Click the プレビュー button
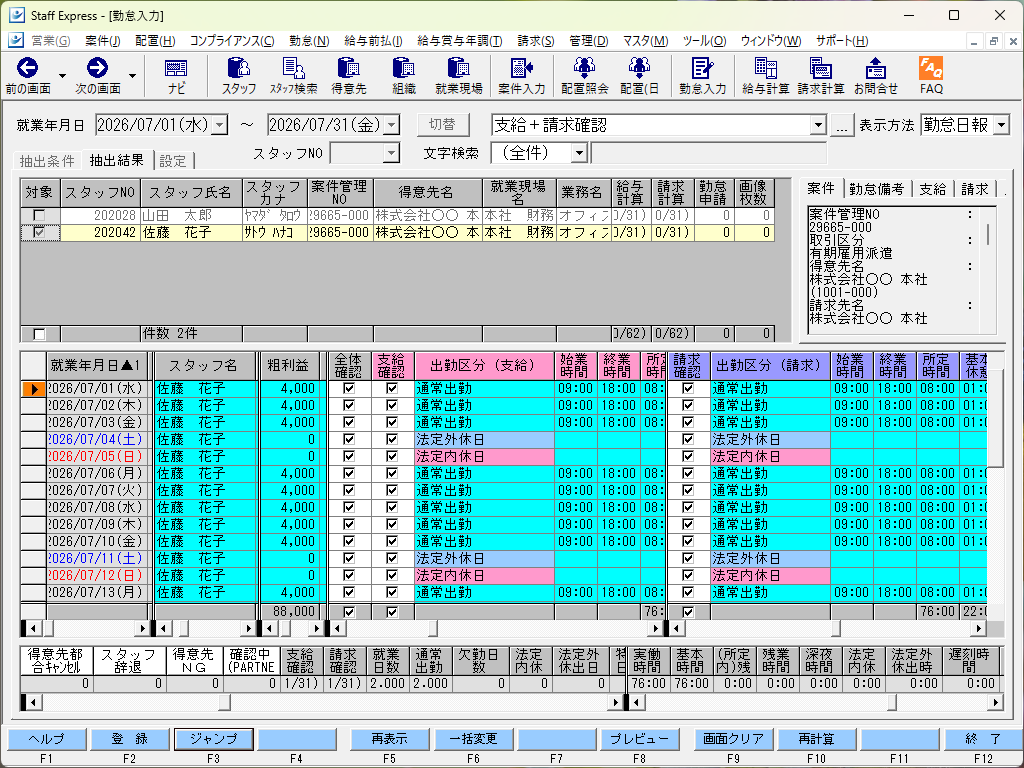Viewport: 1024px width, 768px height. click(639, 739)
